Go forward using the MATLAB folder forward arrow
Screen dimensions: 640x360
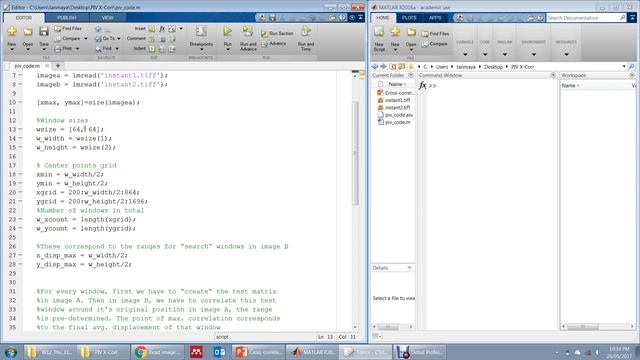pos(383,67)
